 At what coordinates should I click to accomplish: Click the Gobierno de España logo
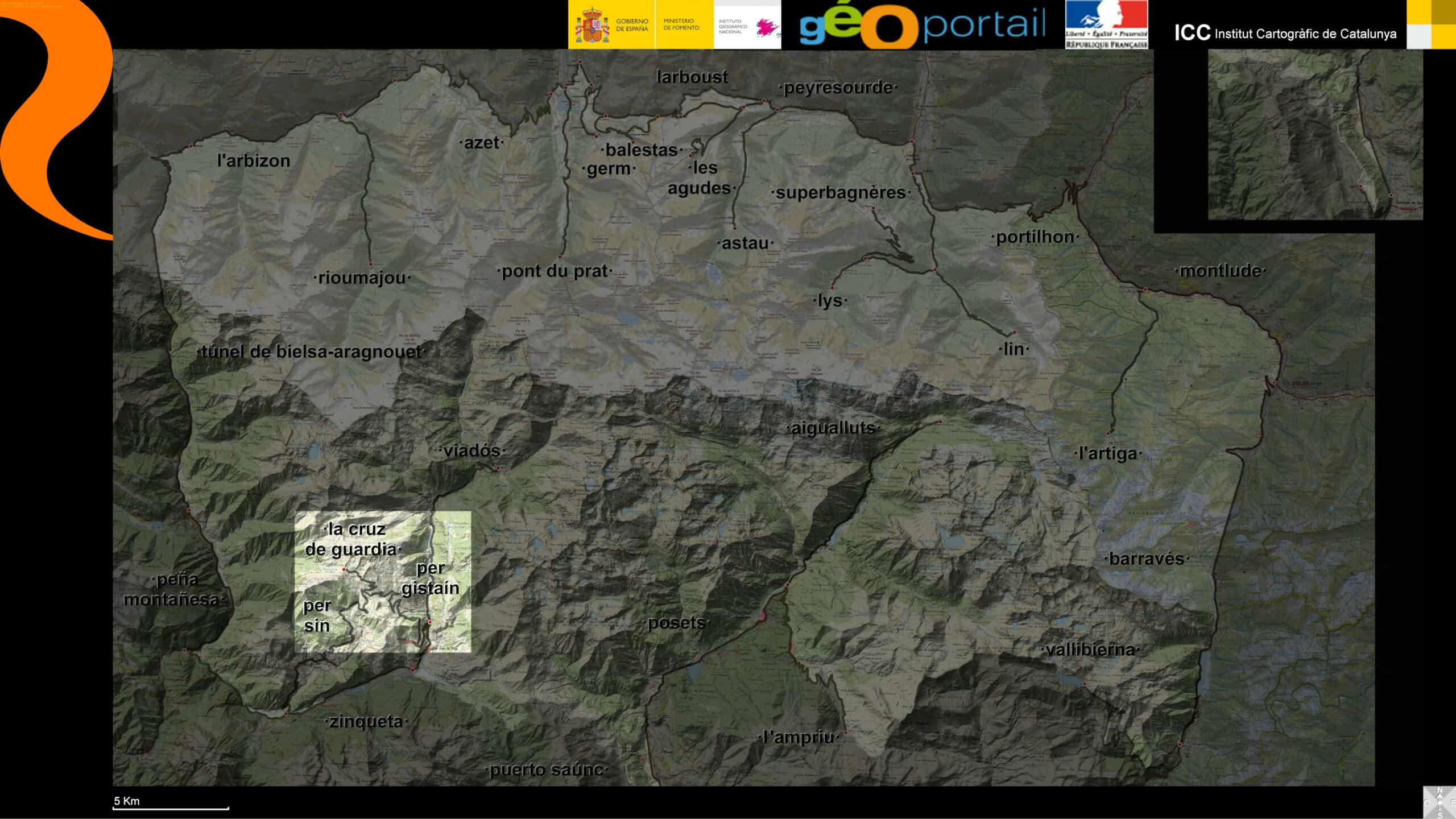[611, 25]
